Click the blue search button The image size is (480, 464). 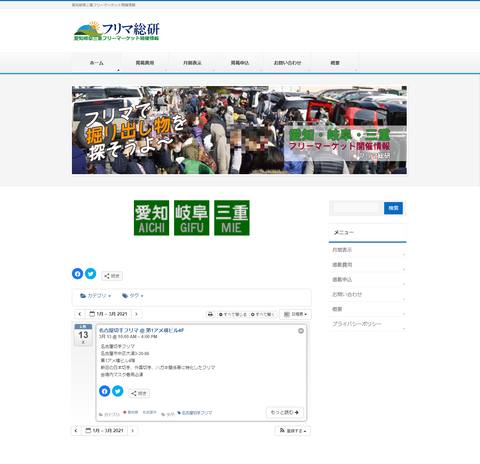point(393,208)
